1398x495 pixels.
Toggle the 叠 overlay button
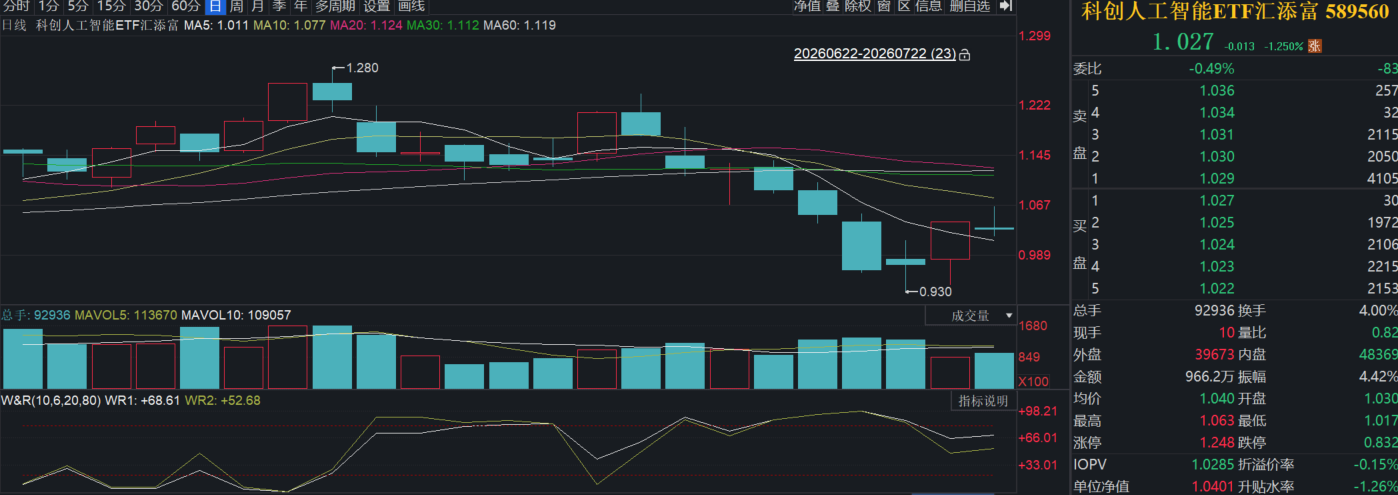coord(832,6)
